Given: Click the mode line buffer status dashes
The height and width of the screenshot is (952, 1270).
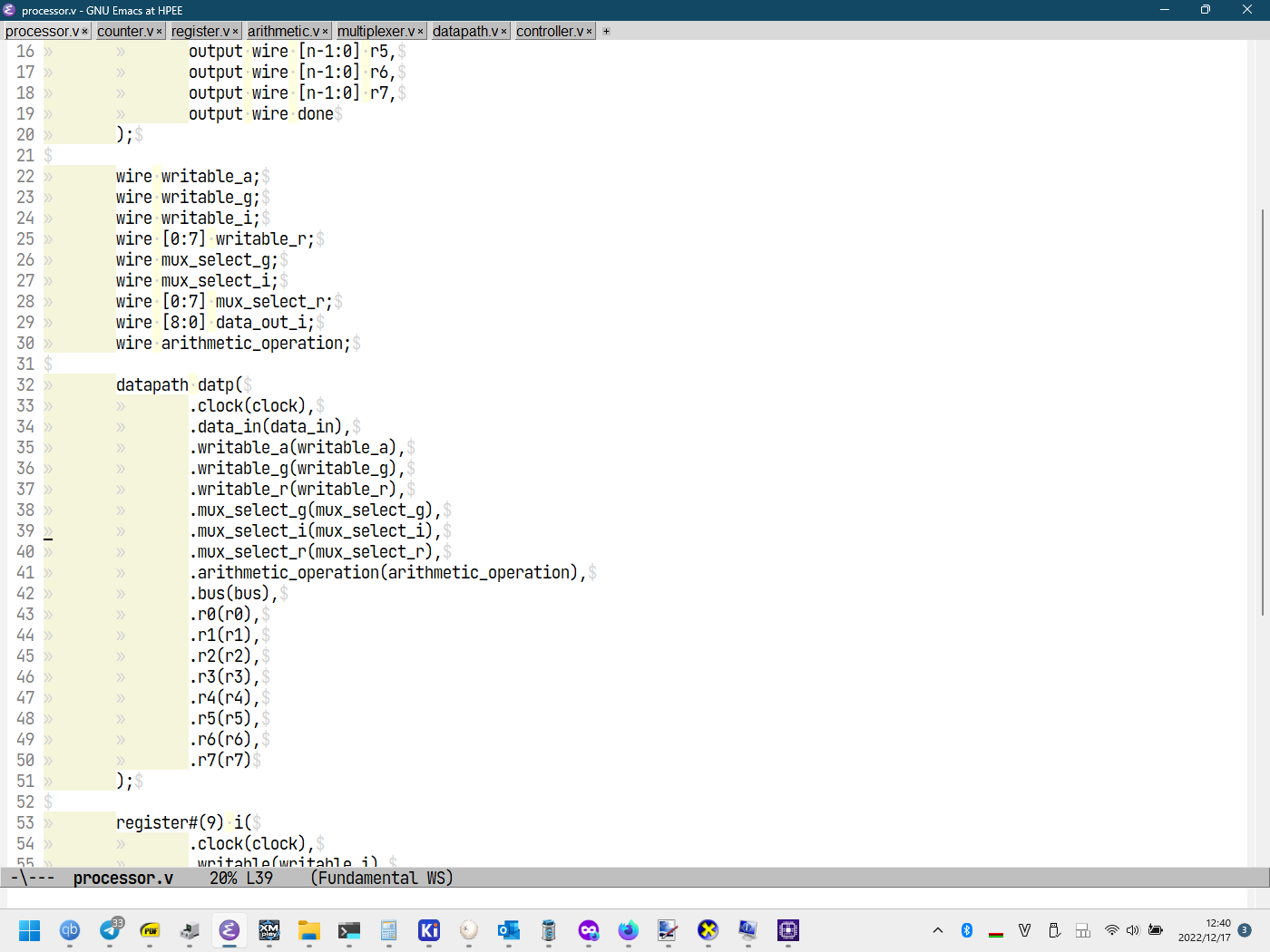Looking at the screenshot, I should point(33,878).
